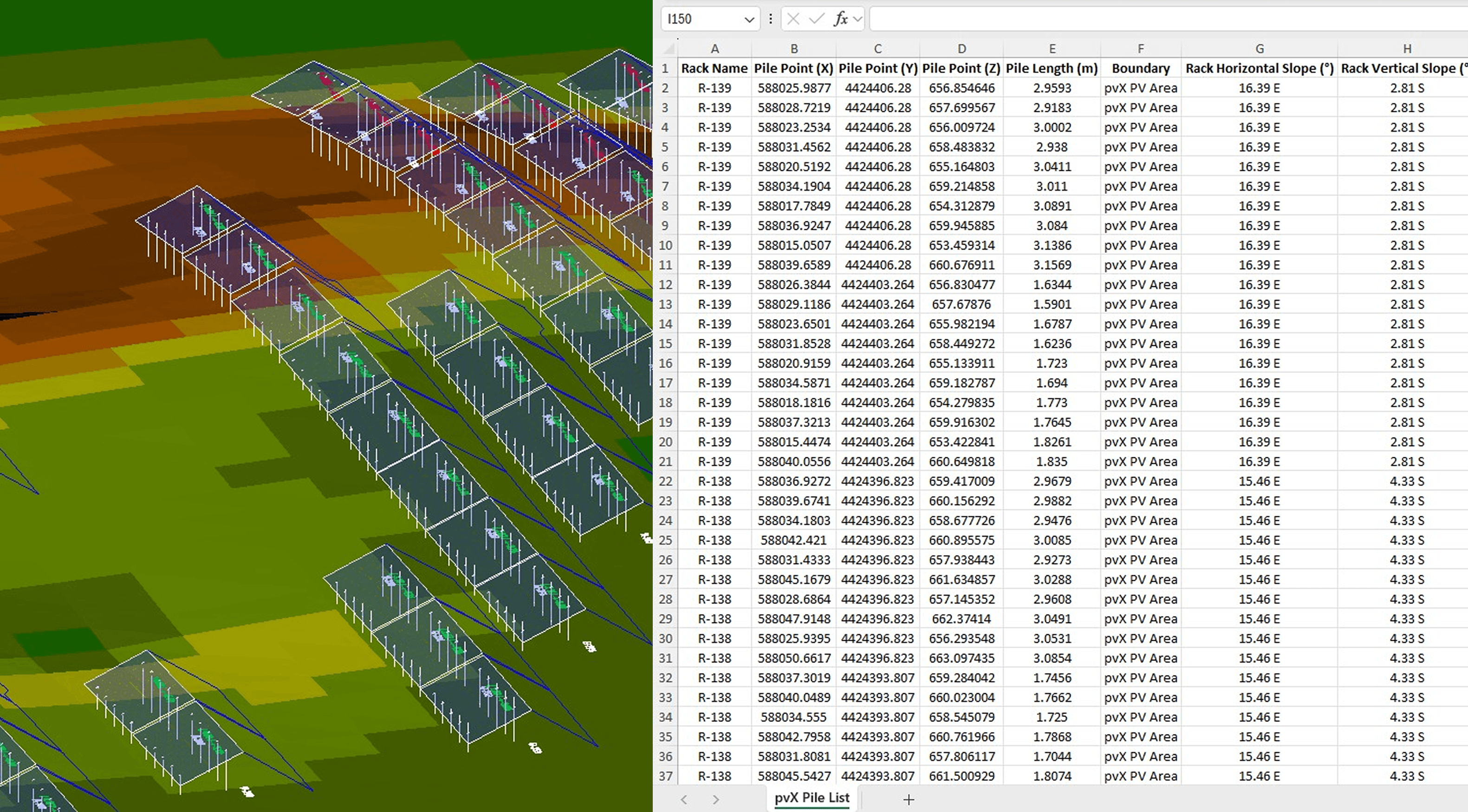Open the Name Box dropdown arrow
Image resolution: width=1468 pixels, height=812 pixels.
pos(749,19)
